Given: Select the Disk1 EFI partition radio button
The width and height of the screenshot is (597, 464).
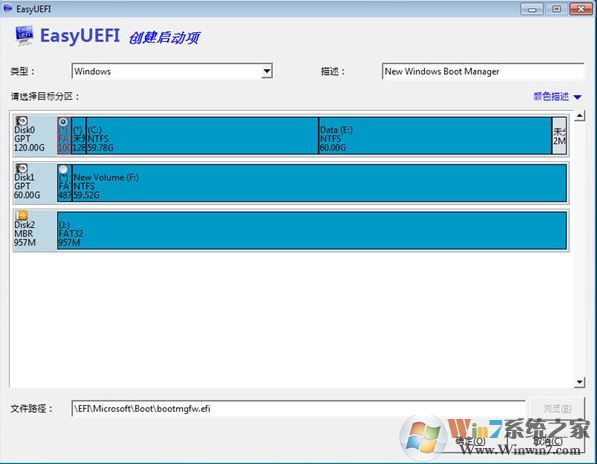Looking at the screenshot, I should (x=63, y=169).
